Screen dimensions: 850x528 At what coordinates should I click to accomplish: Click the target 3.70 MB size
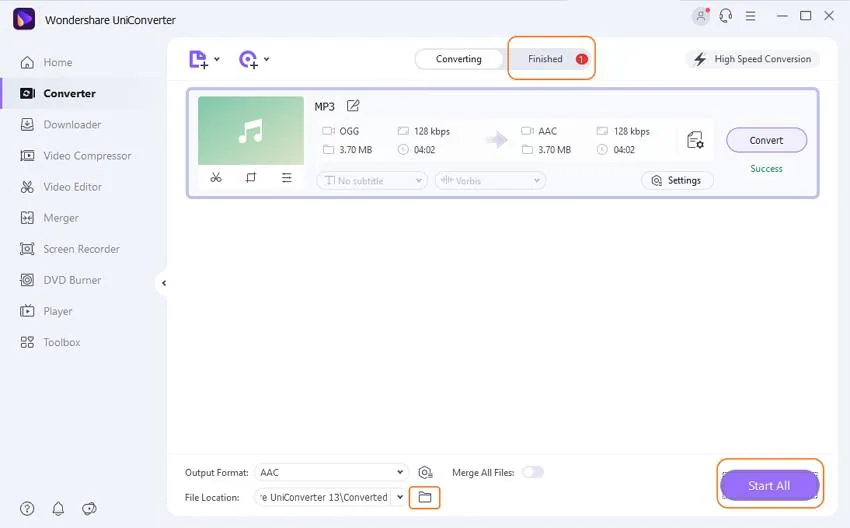(x=554, y=150)
